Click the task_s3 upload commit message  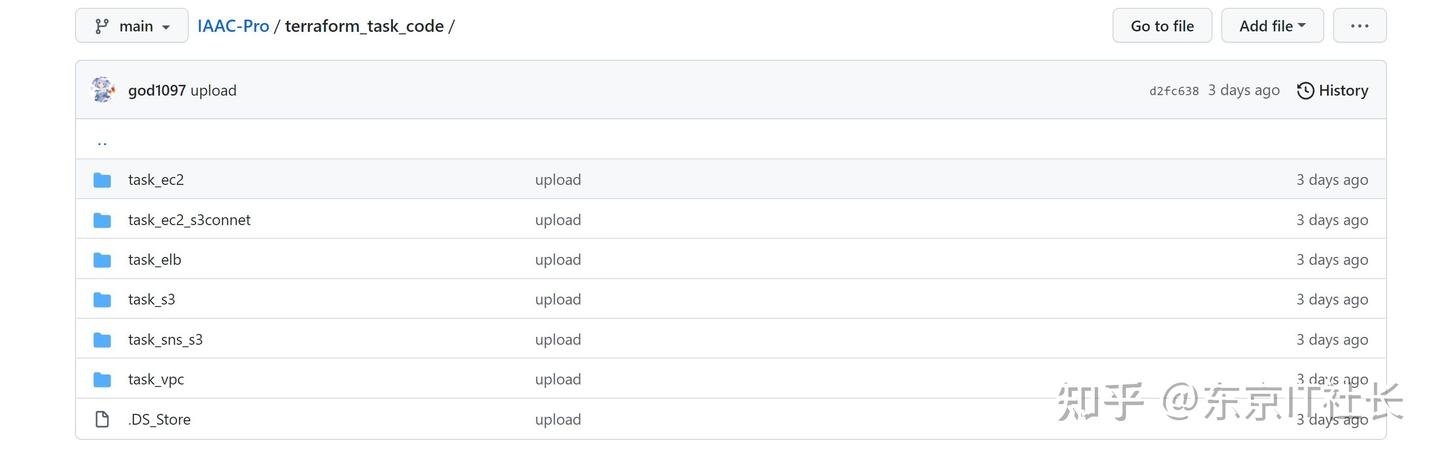pyautogui.click(x=558, y=300)
